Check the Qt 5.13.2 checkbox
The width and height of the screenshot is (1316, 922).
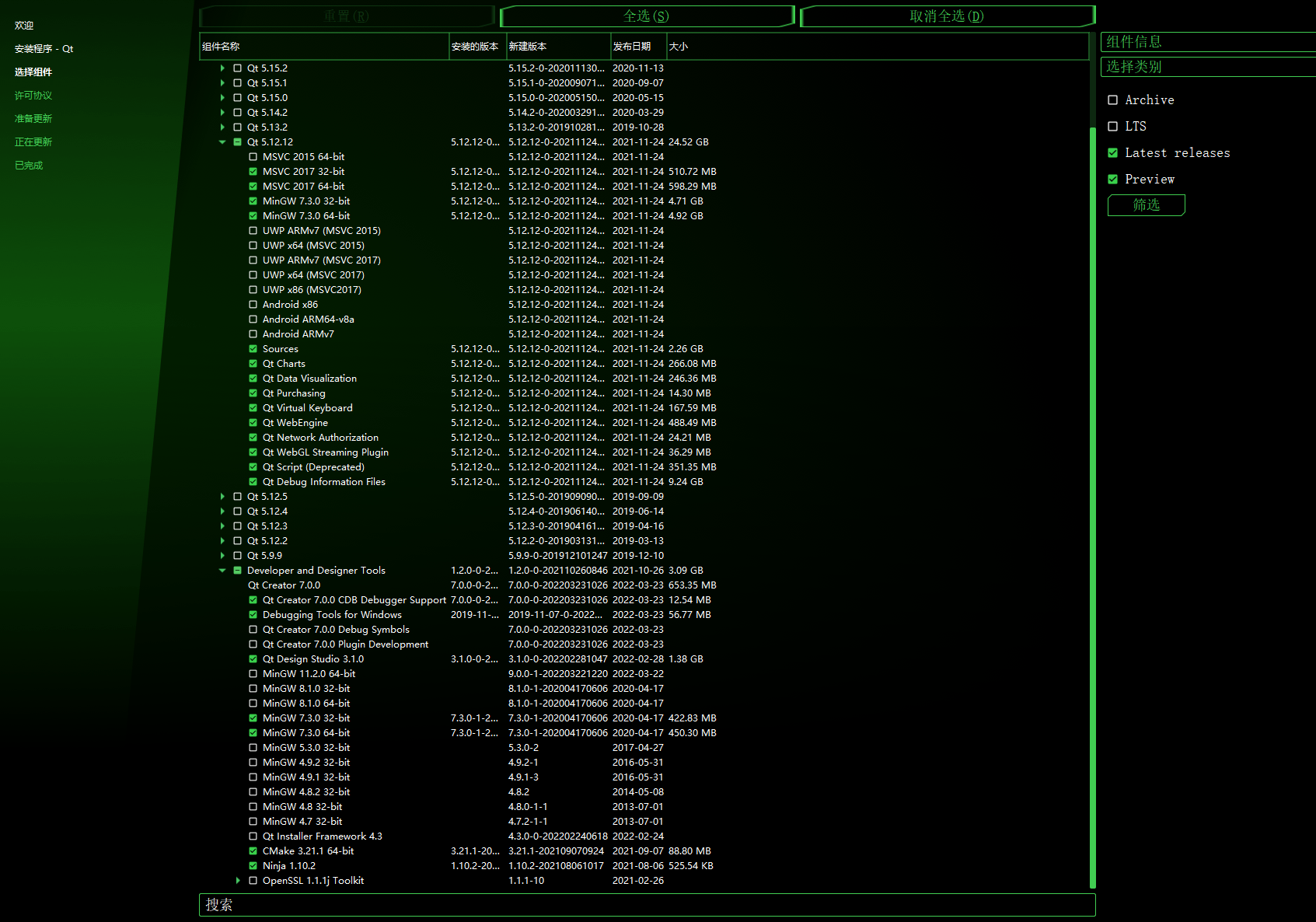click(238, 127)
